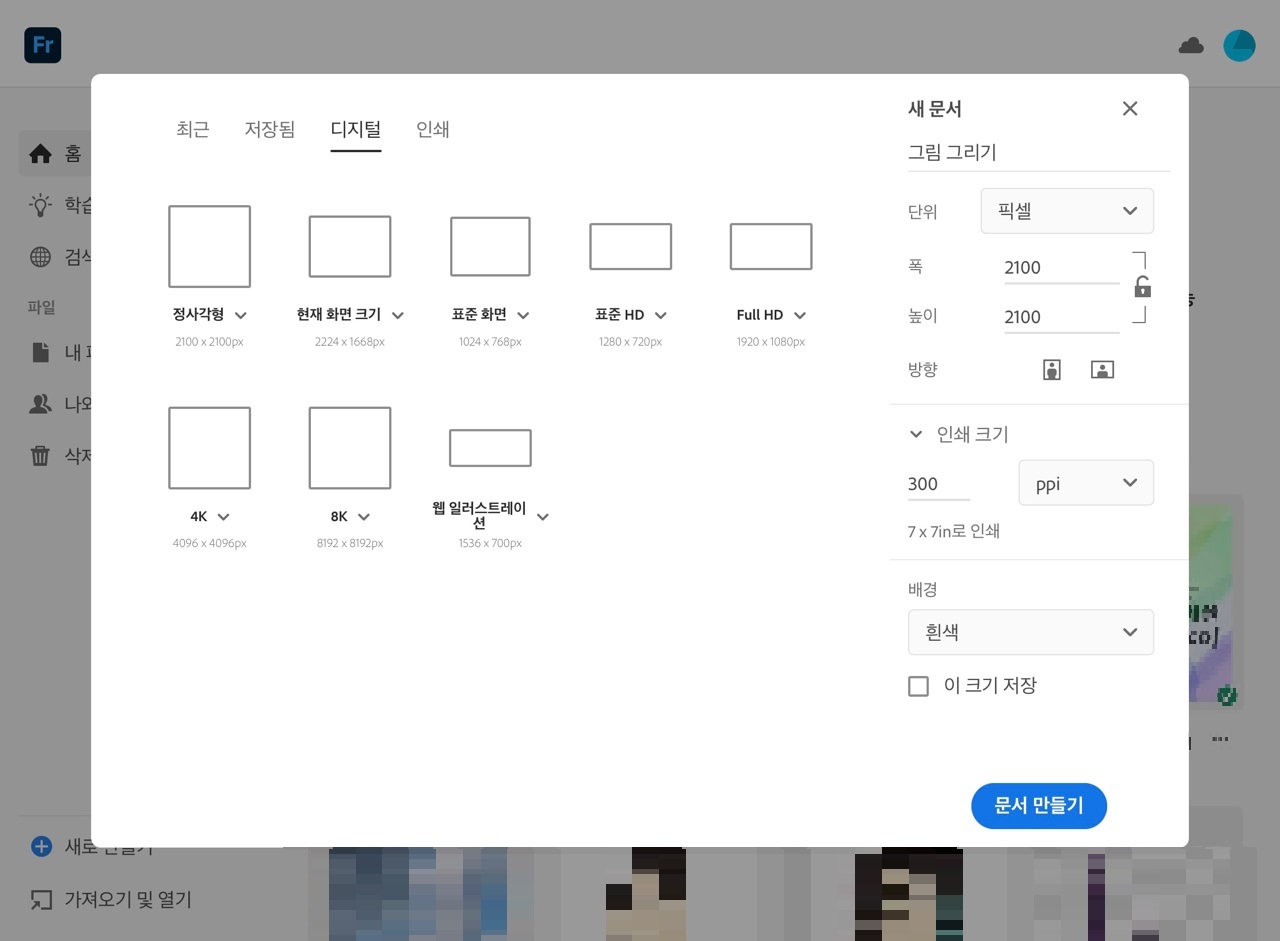
Task: Click the 문서 만들기 button
Action: (1039, 806)
